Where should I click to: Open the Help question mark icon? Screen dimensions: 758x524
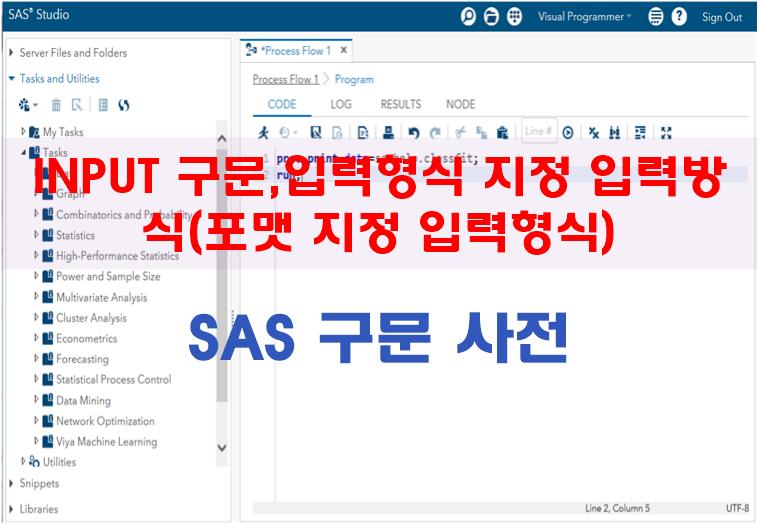pyautogui.click(x=679, y=17)
